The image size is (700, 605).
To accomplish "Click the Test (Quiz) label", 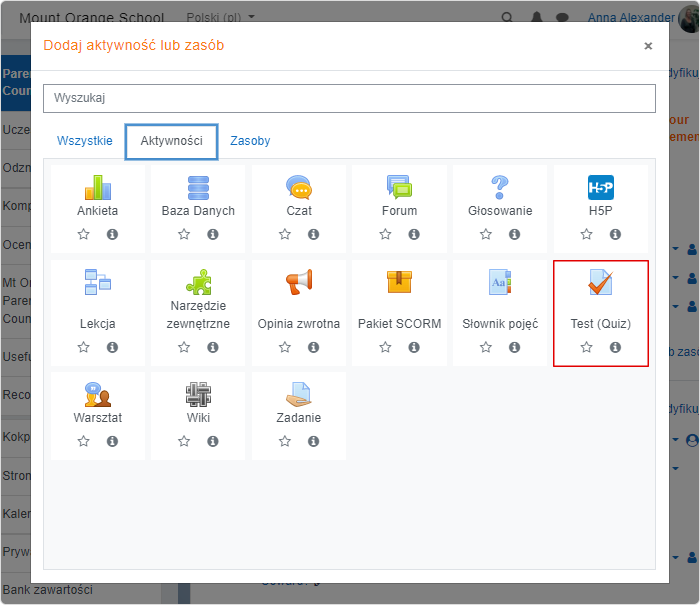I will (x=600, y=324).
